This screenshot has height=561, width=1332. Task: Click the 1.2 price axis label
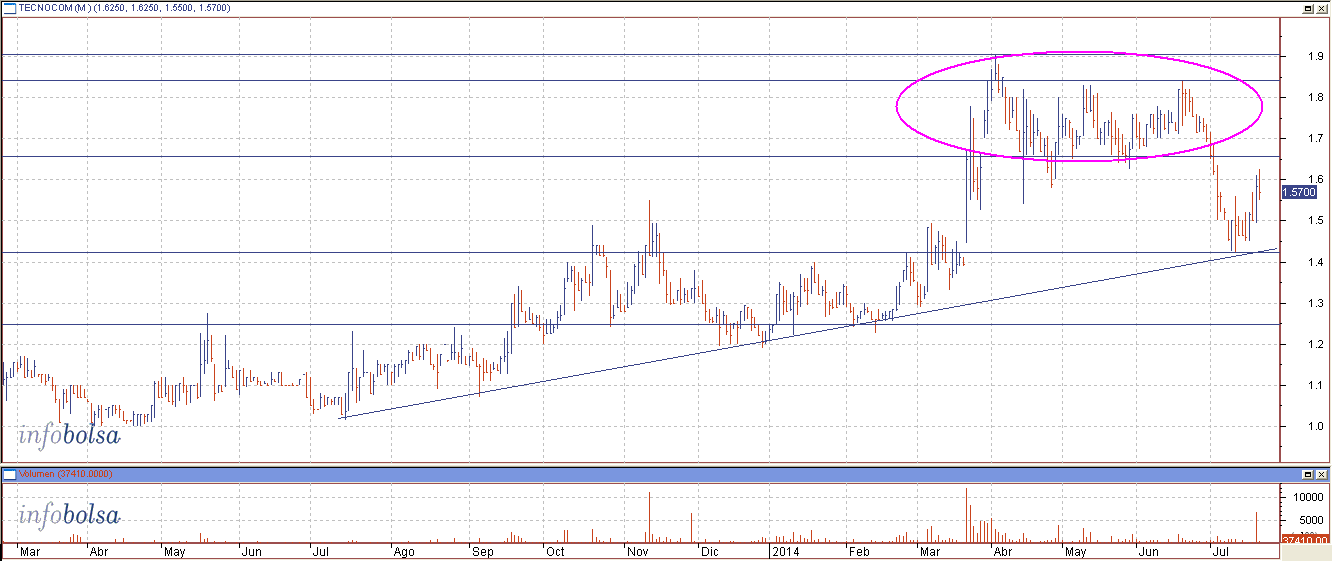(1317, 344)
